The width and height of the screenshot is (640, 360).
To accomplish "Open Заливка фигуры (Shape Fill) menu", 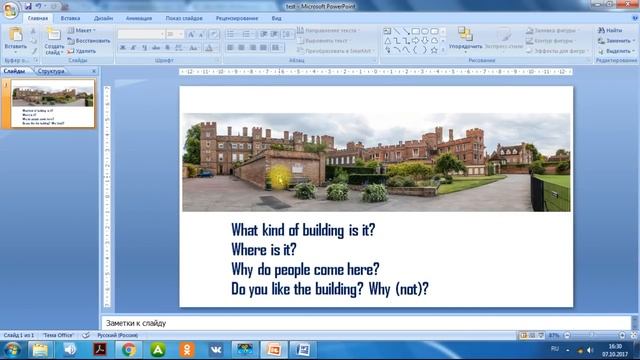I will point(552,31).
